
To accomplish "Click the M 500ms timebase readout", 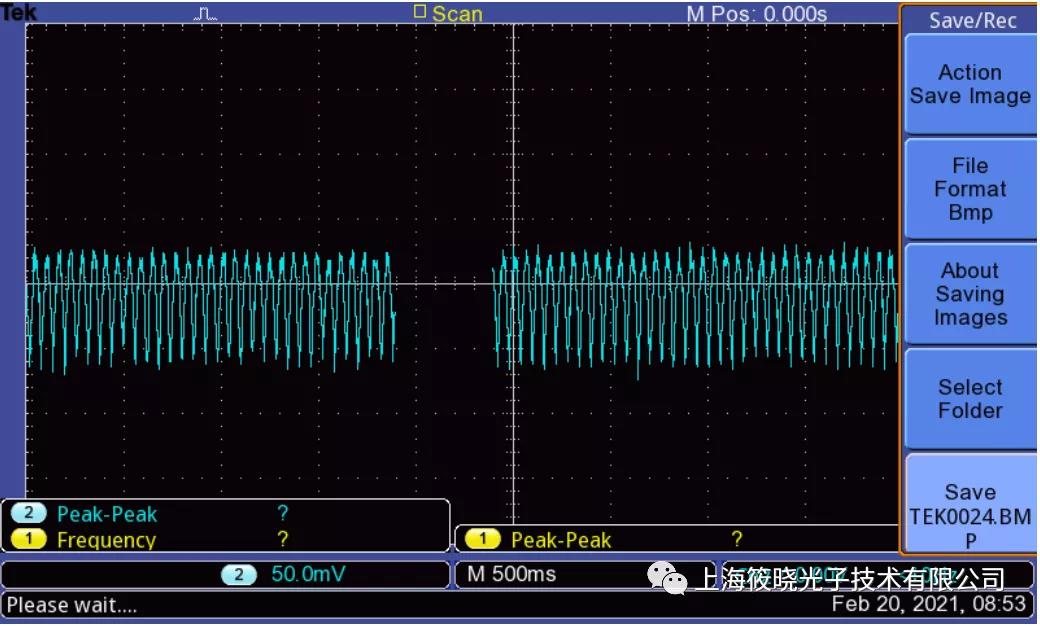I will 511,574.
